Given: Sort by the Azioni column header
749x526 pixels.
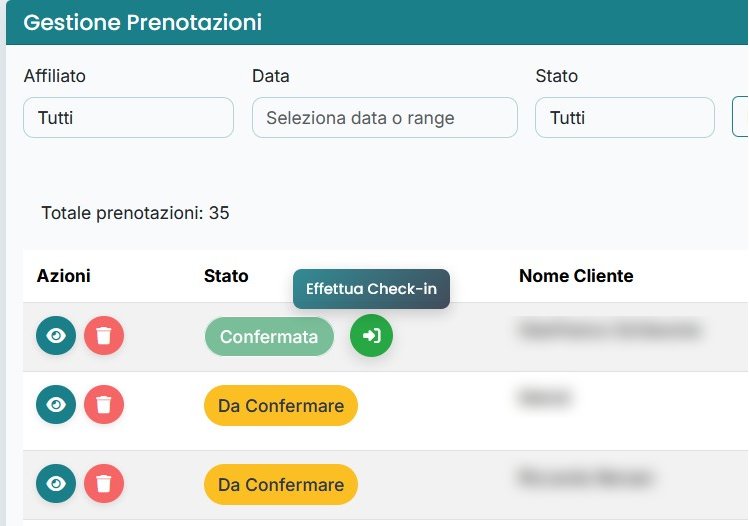Looking at the screenshot, I should (x=64, y=276).
